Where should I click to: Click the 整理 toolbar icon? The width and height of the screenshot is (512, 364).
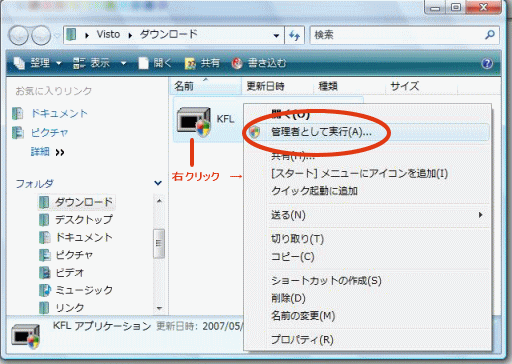[x=19, y=63]
